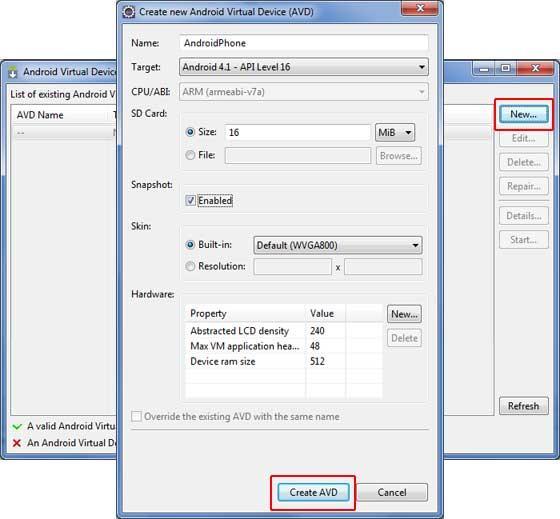Screen dimensions: 560x519
Task: Toggle the Snapshot Enabled checkbox
Action: click(x=190, y=200)
